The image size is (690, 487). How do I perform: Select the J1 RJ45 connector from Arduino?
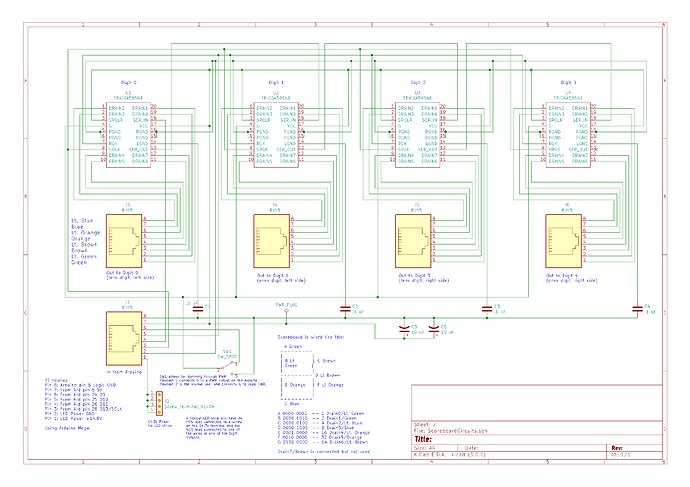click(124, 338)
